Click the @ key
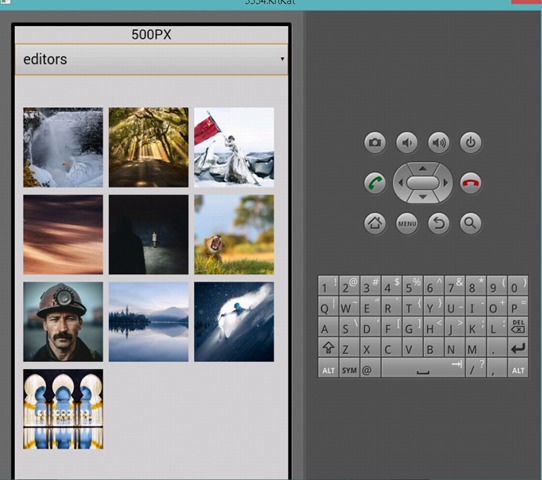Image resolution: width=542 pixels, height=480 pixels. point(370,368)
